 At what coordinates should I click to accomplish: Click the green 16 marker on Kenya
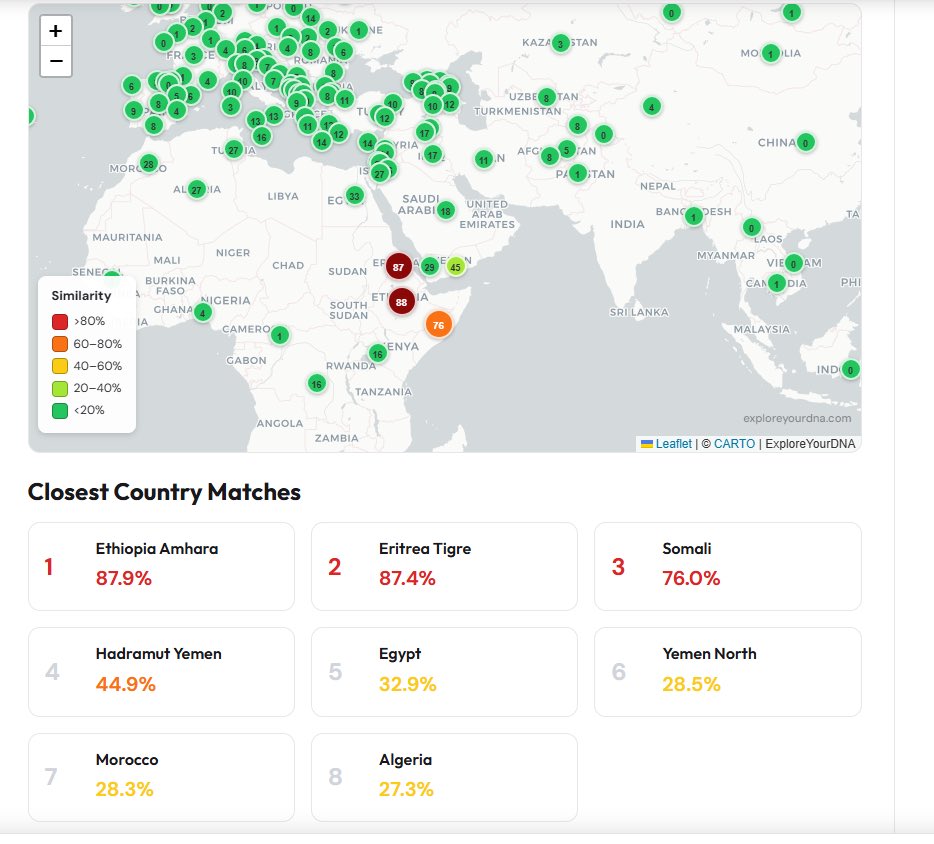click(378, 354)
